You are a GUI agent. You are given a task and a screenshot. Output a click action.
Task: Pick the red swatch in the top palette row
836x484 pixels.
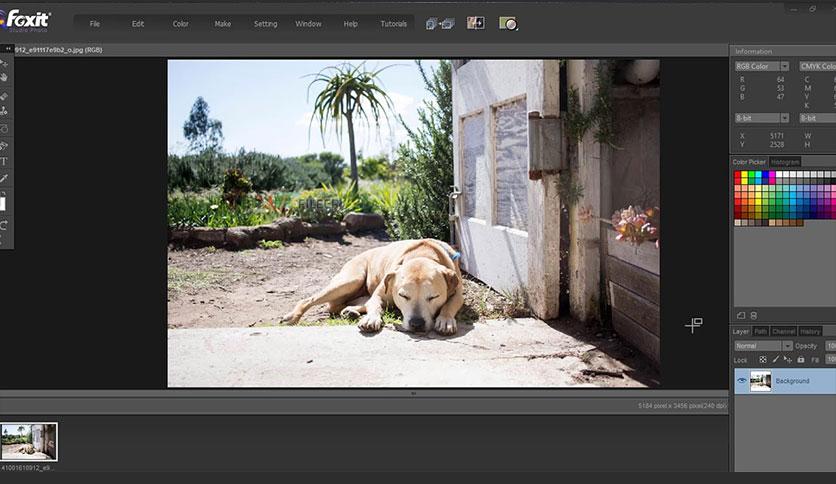[738, 175]
